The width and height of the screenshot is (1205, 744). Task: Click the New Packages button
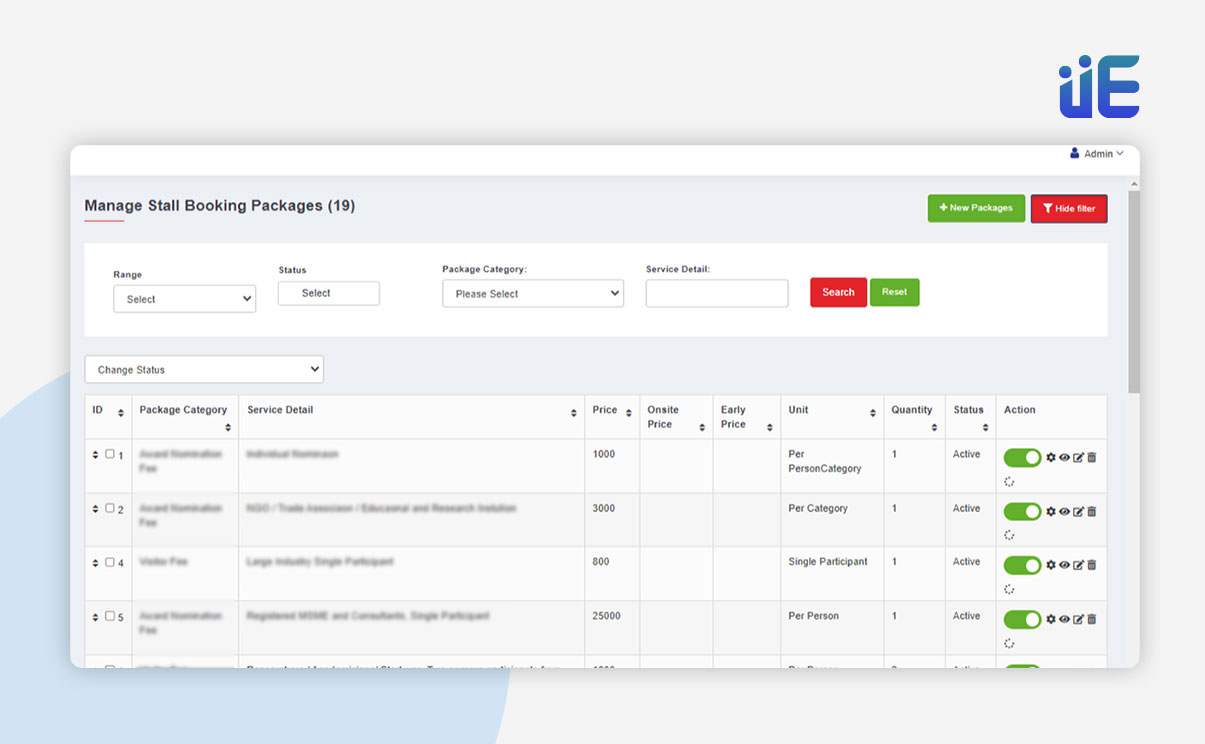(976, 208)
